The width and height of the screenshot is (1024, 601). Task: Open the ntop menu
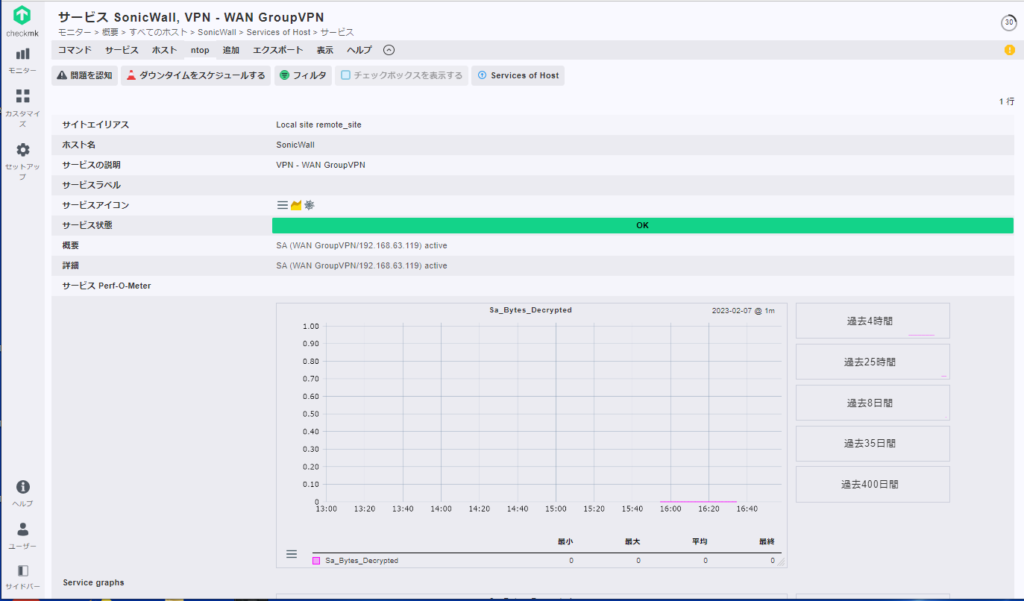click(x=200, y=50)
